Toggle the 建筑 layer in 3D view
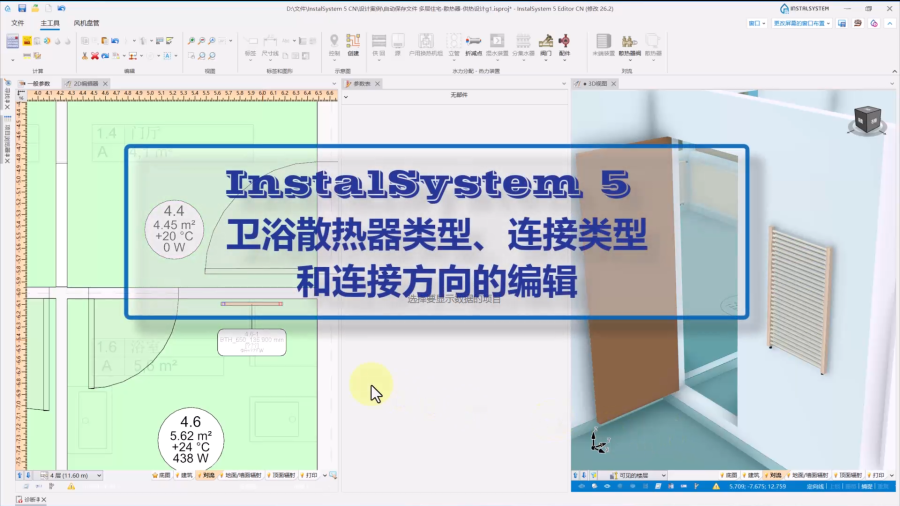Viewport: 900px width, 506px height. point(751,476)
